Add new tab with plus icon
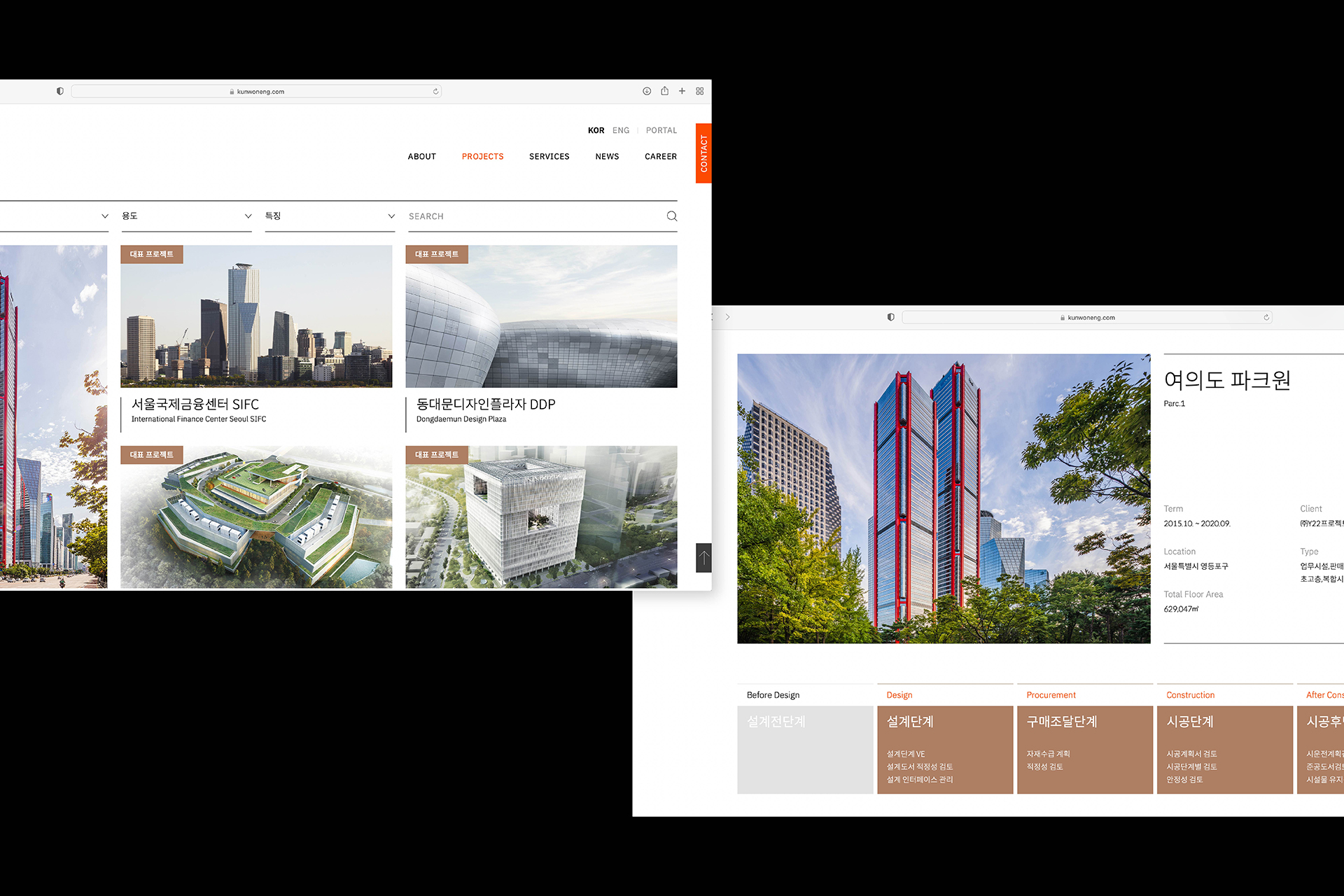Image resolution: width=1344 pixels, height=896 pixels. coord(682,91)
